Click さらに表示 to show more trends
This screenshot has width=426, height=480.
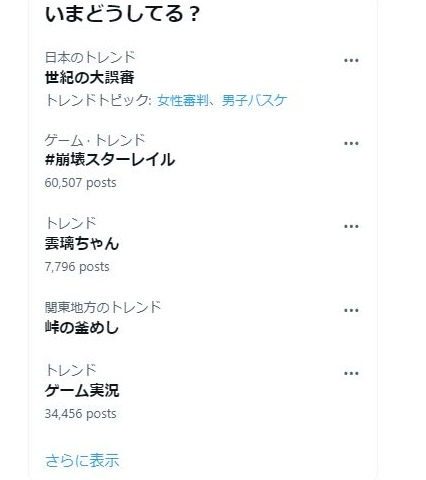coord(82,461)
